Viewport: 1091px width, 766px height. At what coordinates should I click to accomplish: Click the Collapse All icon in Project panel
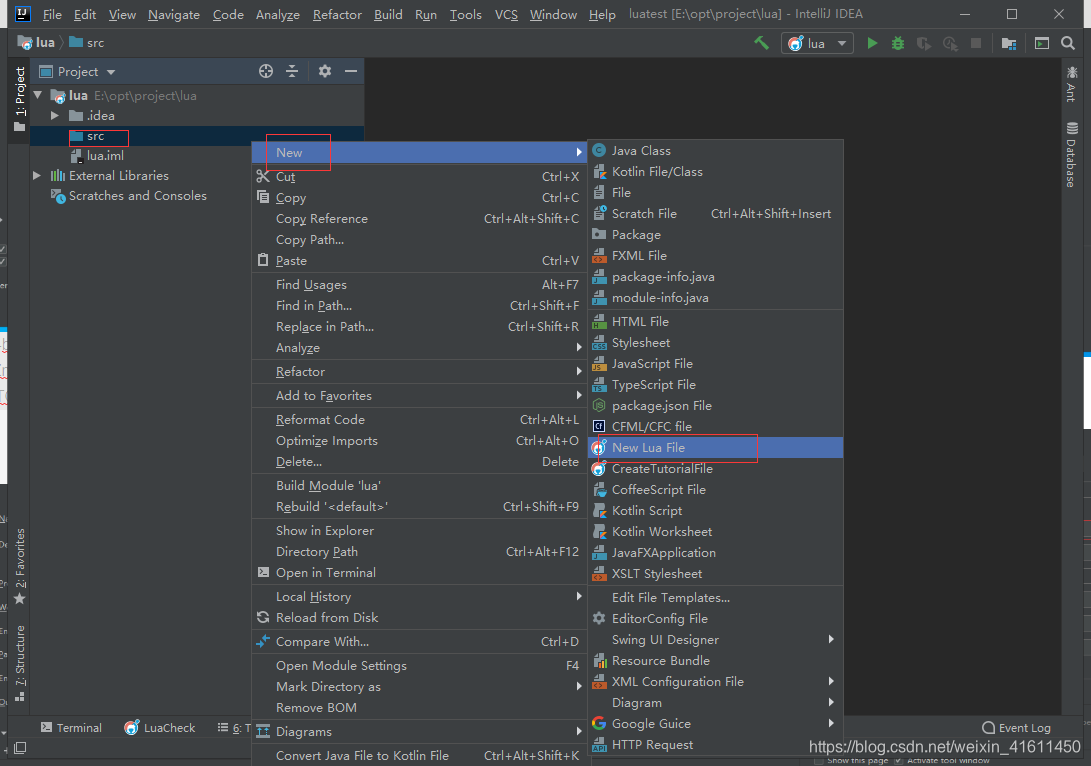coord(292,71)
